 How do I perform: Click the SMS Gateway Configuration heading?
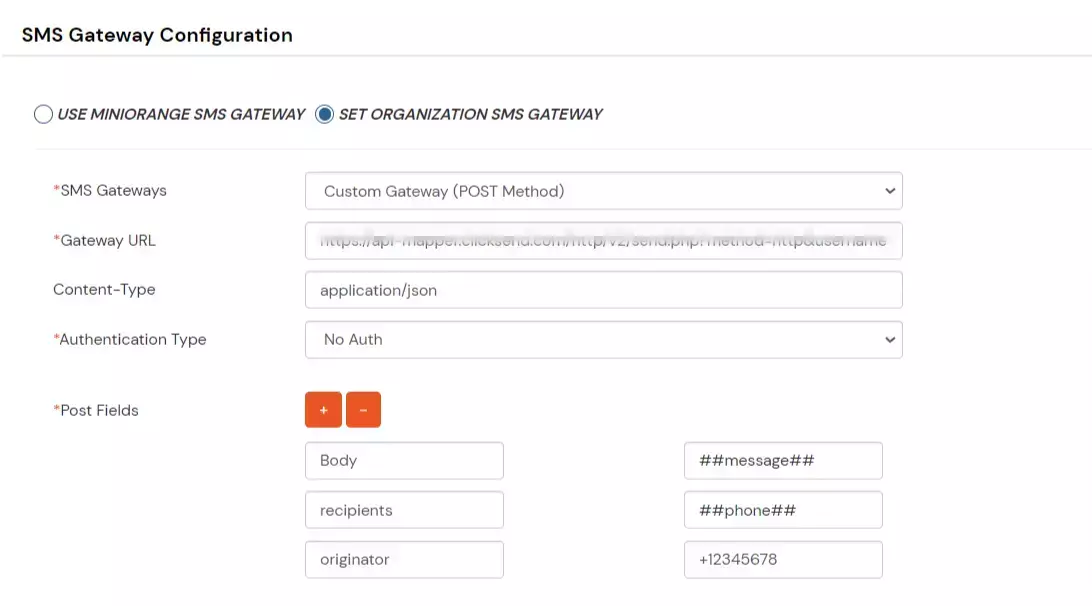point(156,34)
